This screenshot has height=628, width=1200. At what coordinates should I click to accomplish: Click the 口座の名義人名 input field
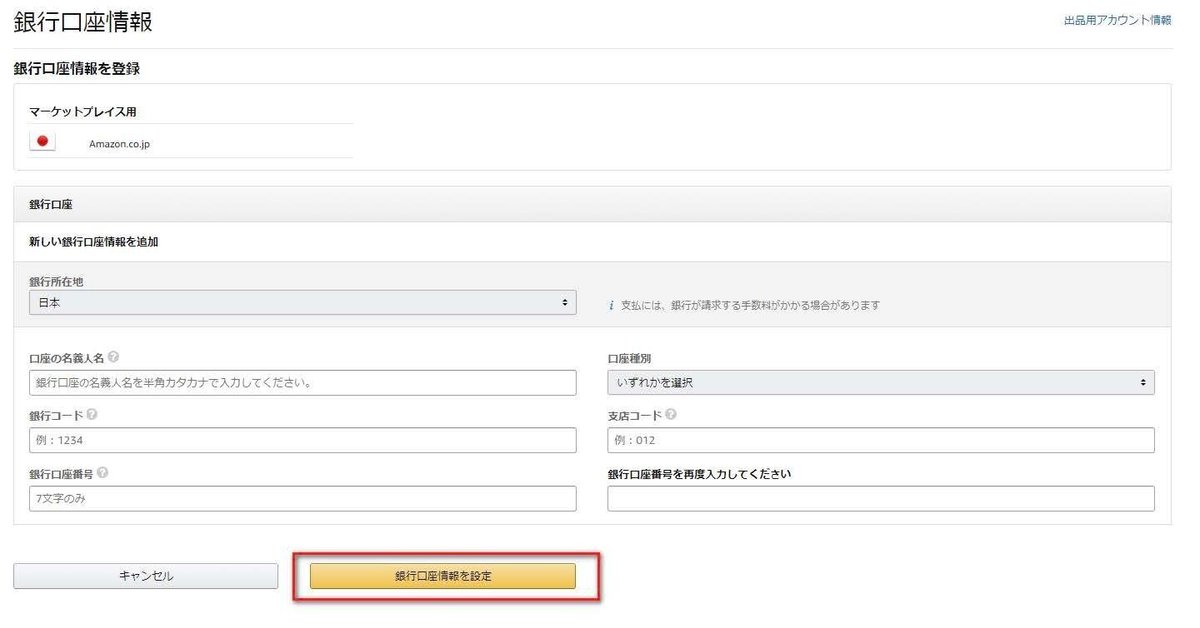303,382
